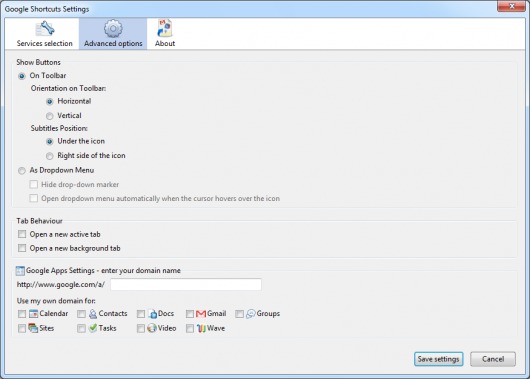The height and width of the screenshot is (379, 530).
Task: Check the Calendar domain checkbox
Action: 22,314
